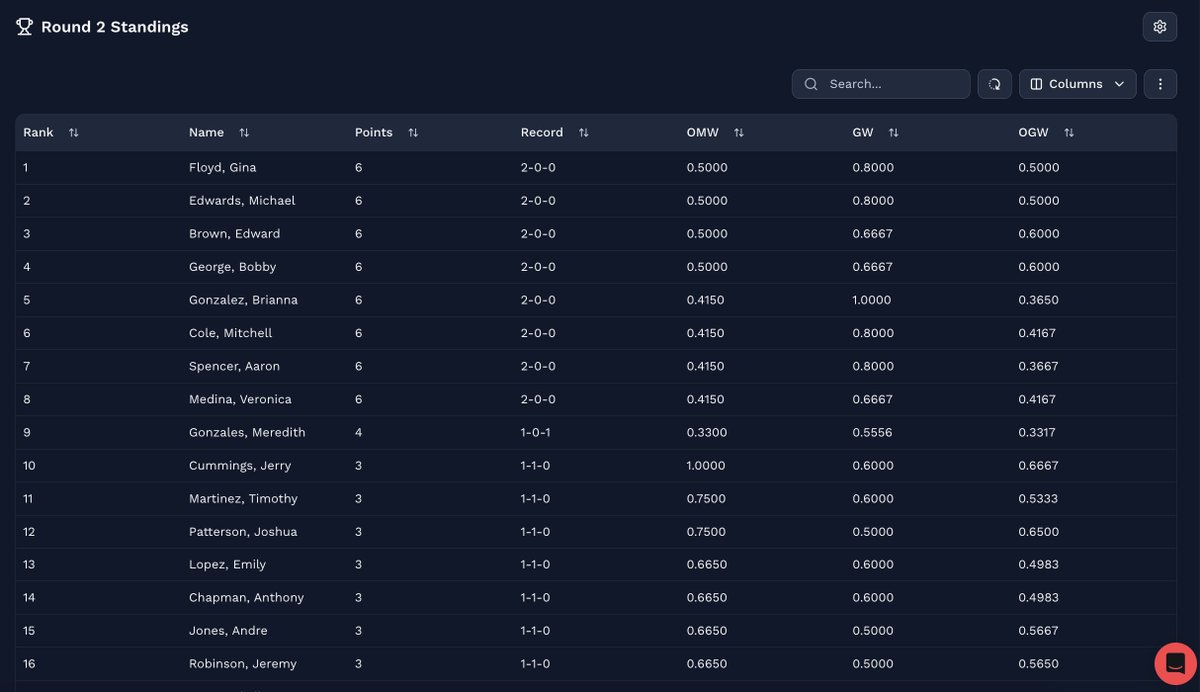The width and height of the screenshot is (1200, 692).
Task: Click the 0.5650 OGW value for Robinson, Jeremy
Action: tap(1039, 663)
